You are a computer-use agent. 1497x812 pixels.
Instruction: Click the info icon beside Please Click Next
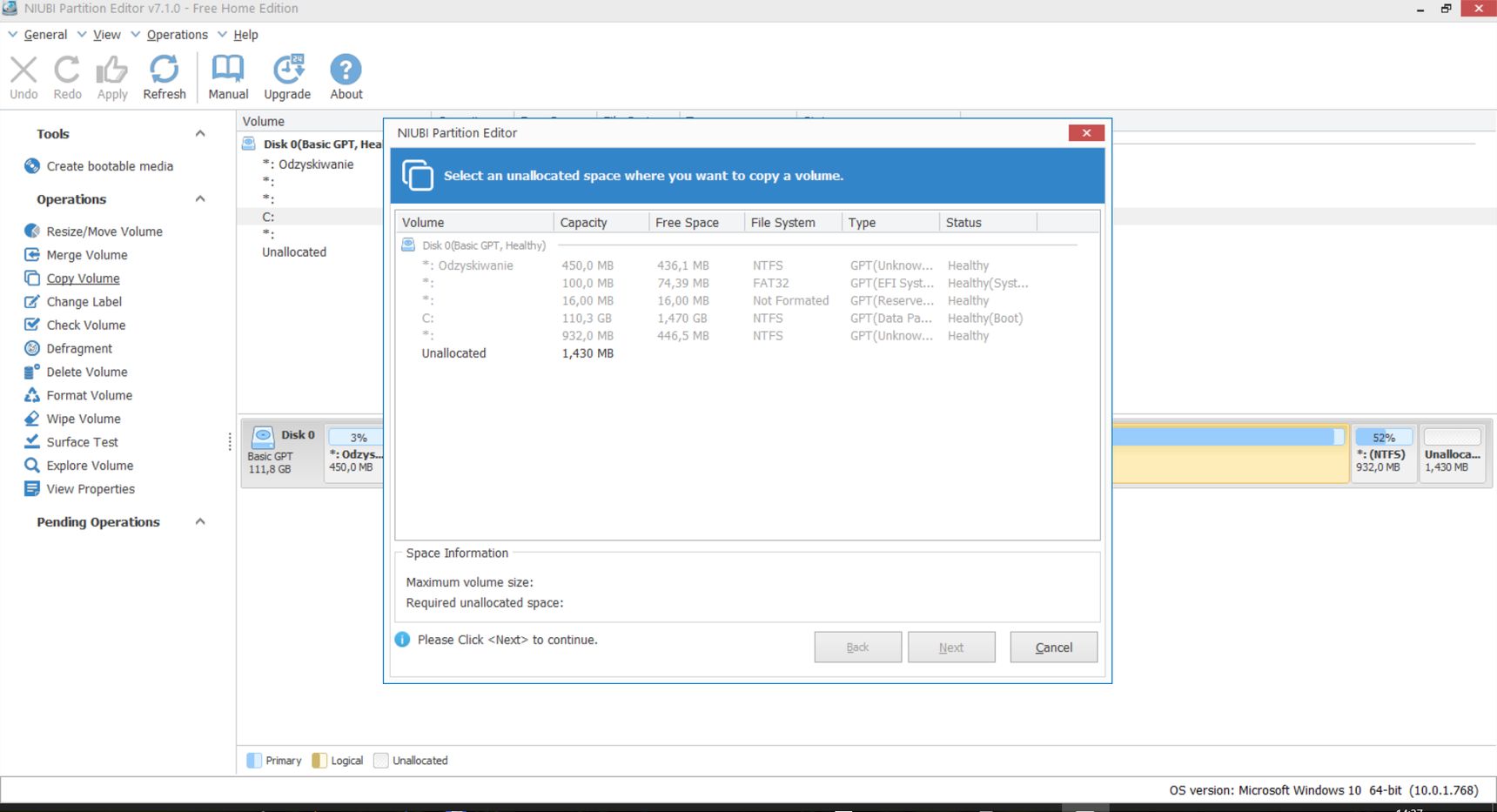click(402, 640)
